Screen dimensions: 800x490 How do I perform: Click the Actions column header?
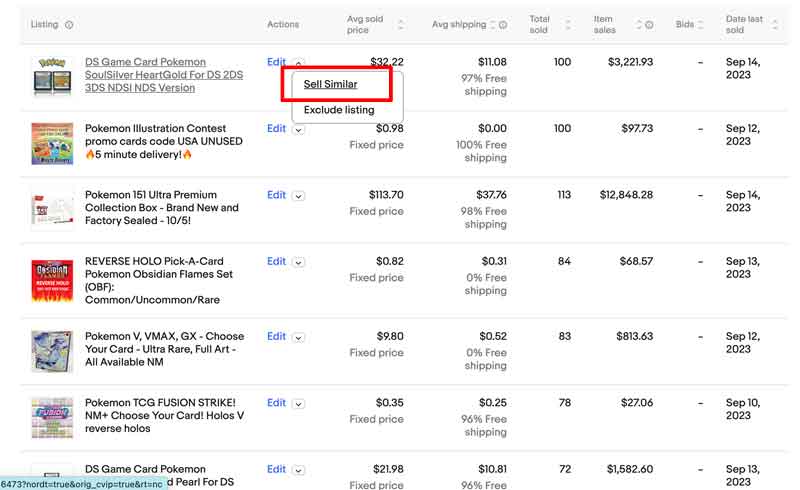(283, 24)
